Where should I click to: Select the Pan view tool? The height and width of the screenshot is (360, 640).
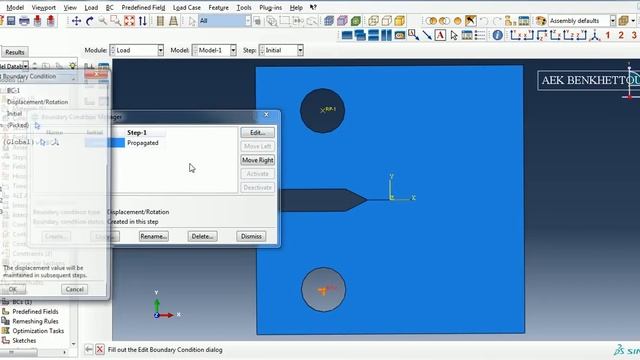(x=76, y=21)
